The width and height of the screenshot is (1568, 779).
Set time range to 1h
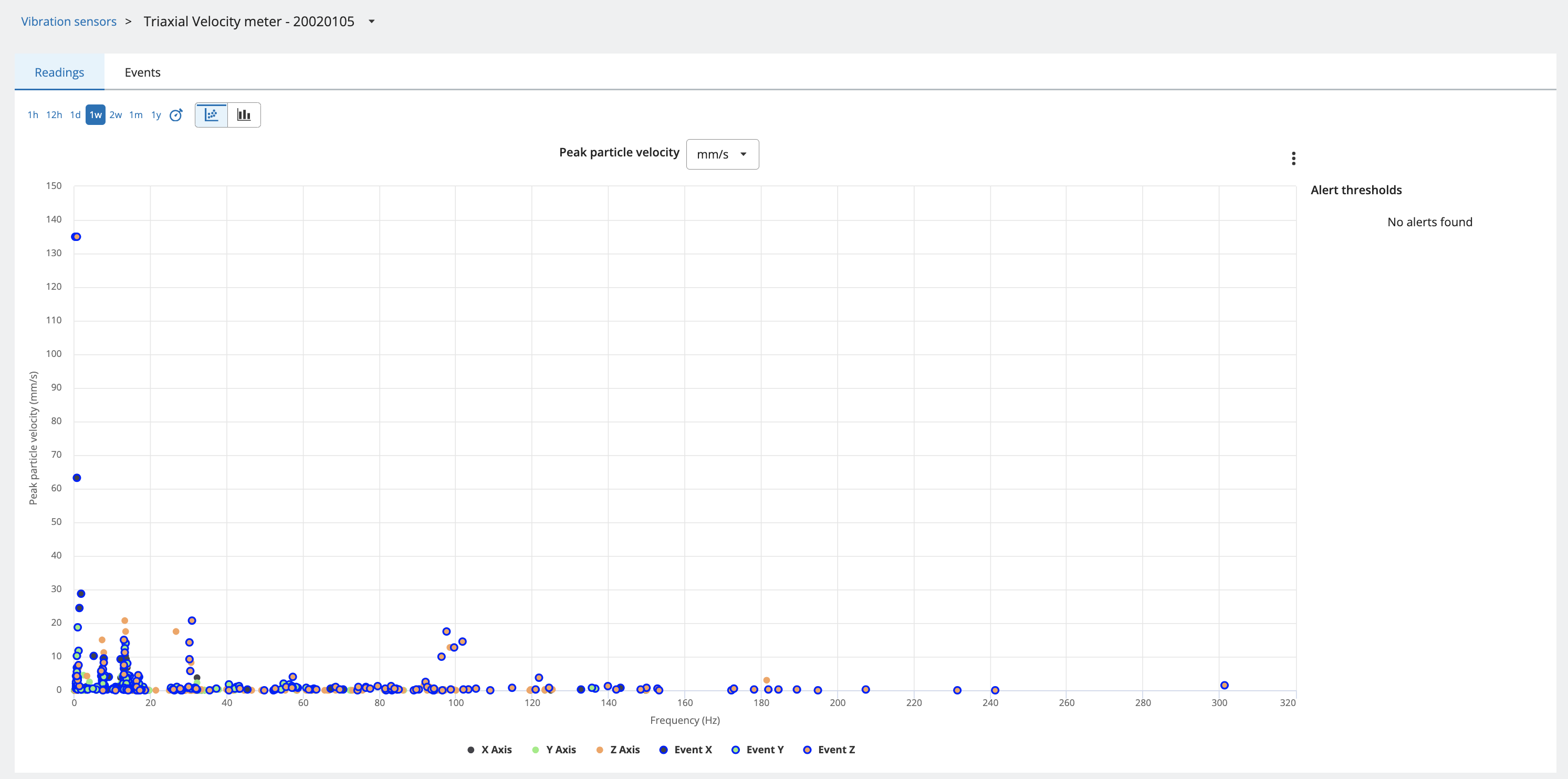pos(33,115)
